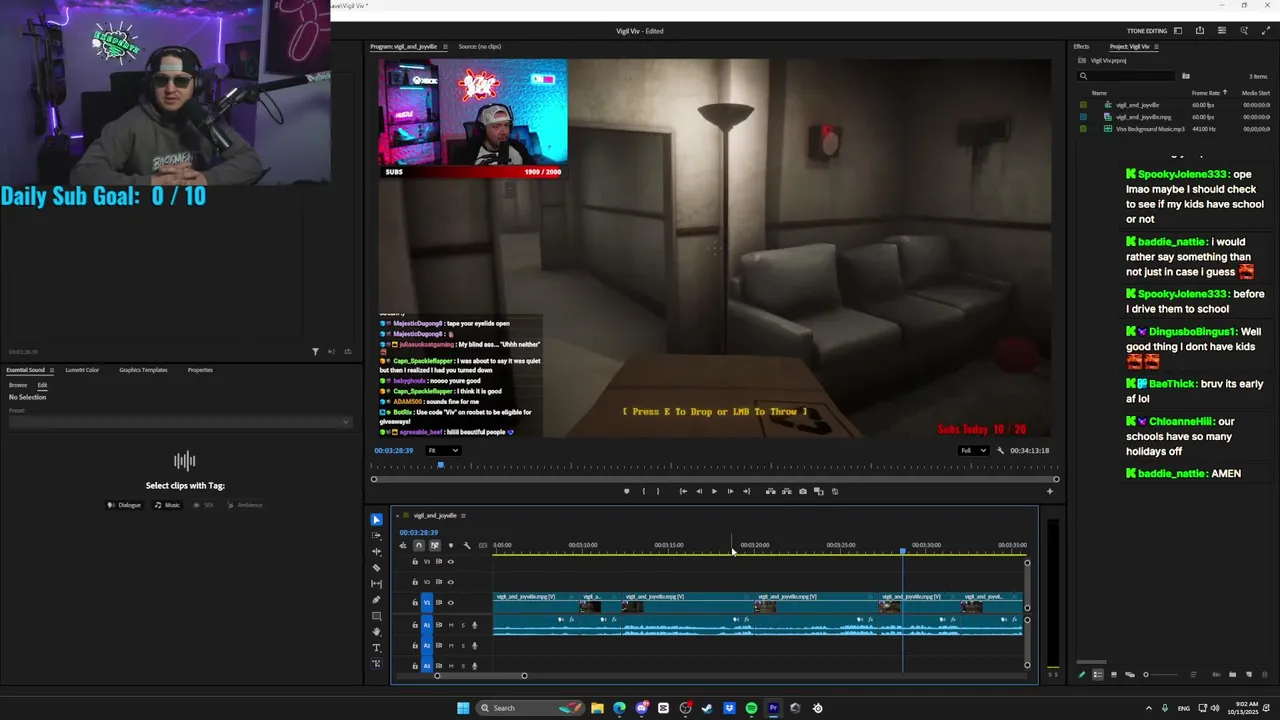Switch to the Lumetri Color tab

[82, 370]
